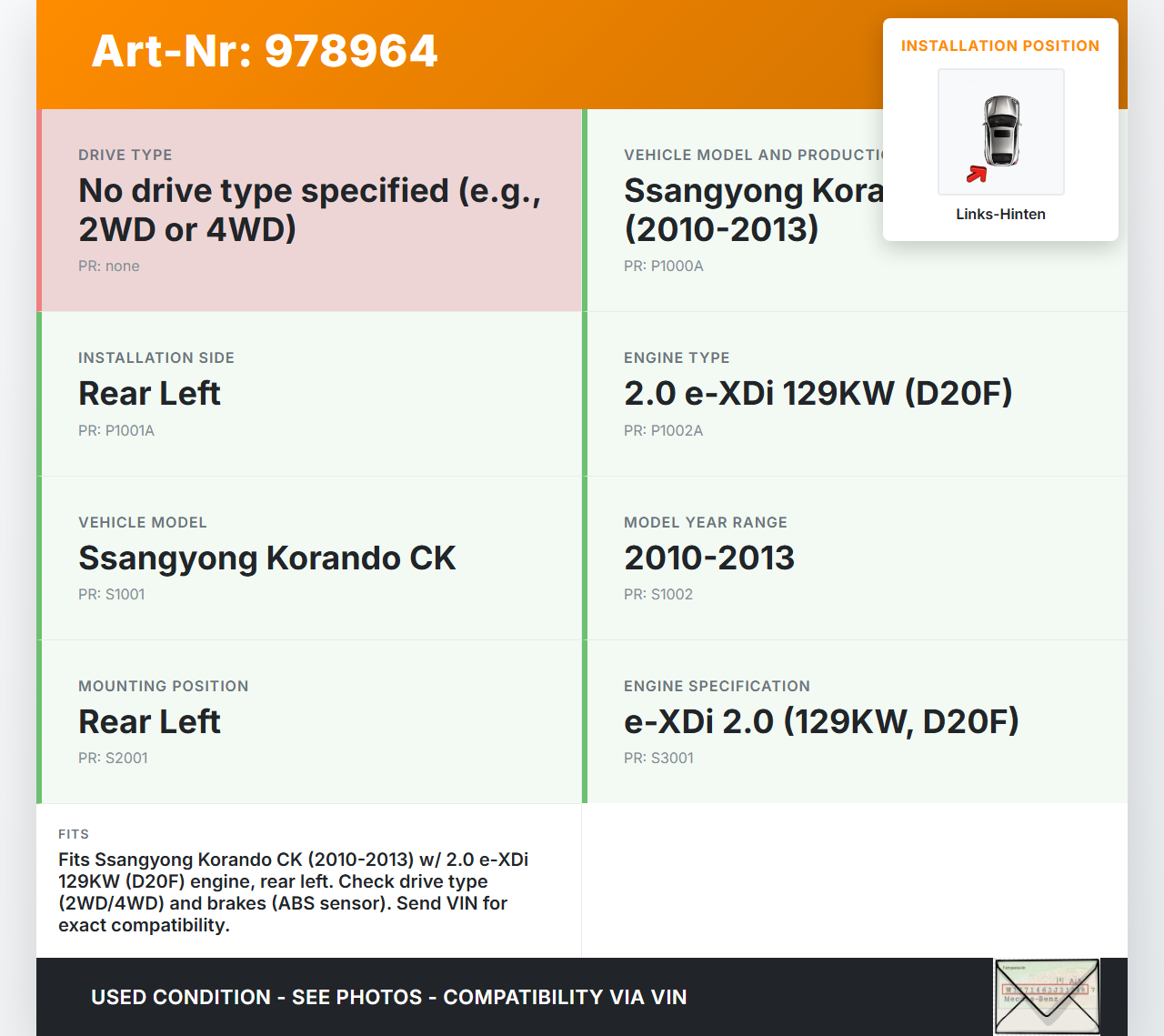Click the PR: P1000A code
1164x1036 pixels.
pos(663,266)
